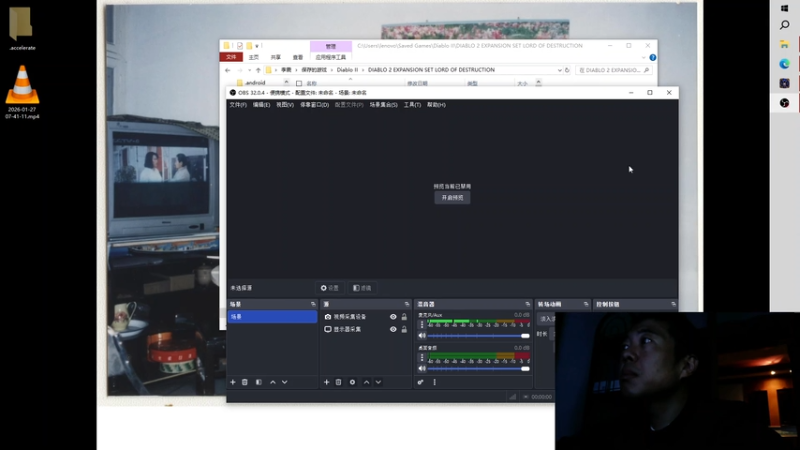Screen dimensions: 800x450
Task: Open 桌面音频 channel options dots
Action: [422, 357]
